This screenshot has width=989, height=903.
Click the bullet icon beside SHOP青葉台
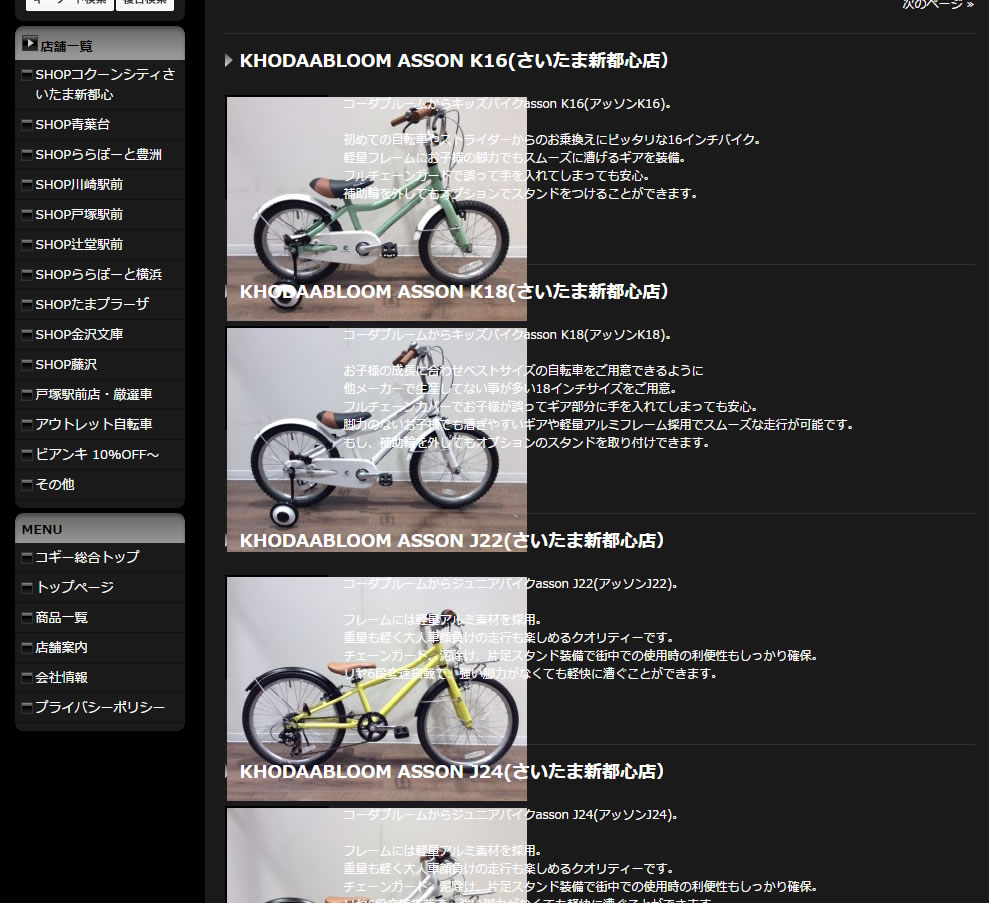(x=27, y=125)
